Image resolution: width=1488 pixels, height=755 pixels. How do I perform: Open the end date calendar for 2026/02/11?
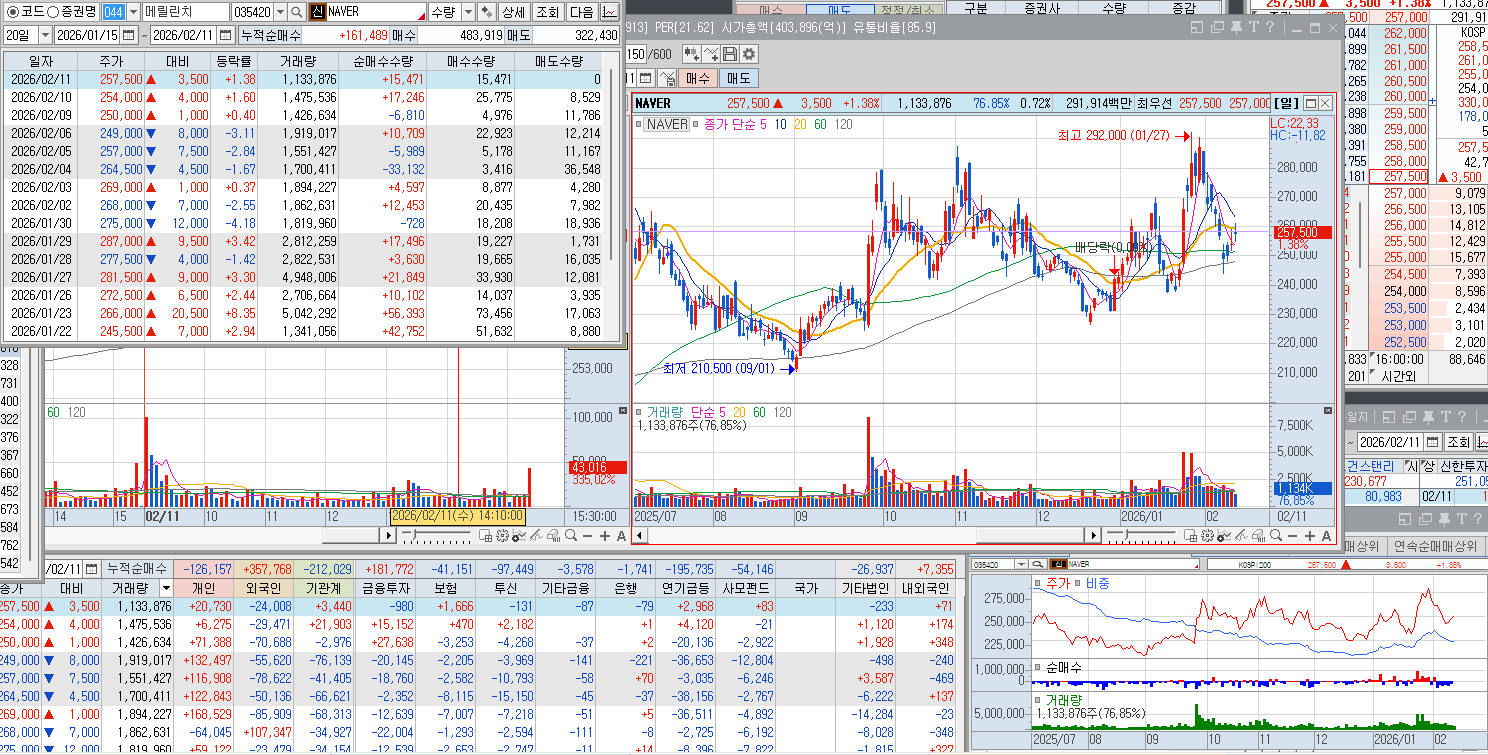pyautogui.click(x=225, y=35)
